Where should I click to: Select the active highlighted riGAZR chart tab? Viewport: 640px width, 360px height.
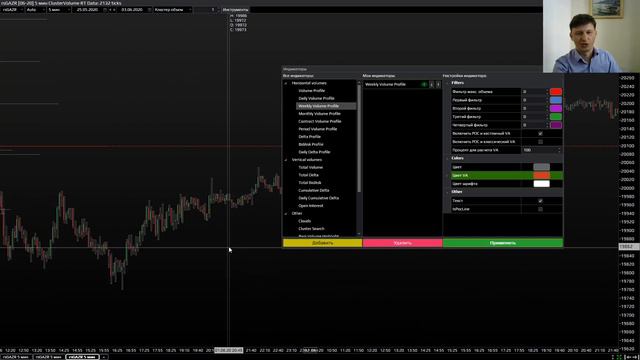(x=82, y=357)
